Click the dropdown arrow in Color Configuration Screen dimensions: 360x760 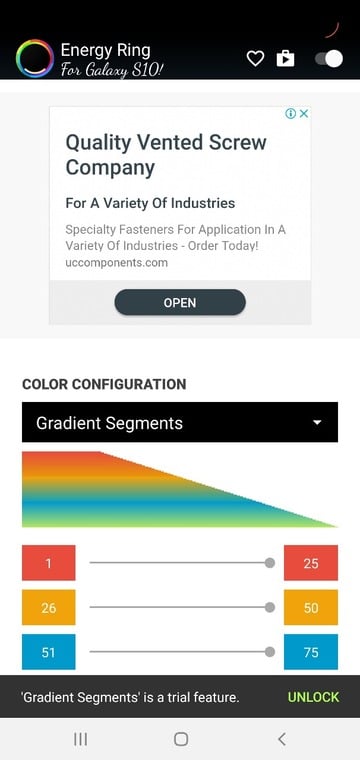click(317, 423)
